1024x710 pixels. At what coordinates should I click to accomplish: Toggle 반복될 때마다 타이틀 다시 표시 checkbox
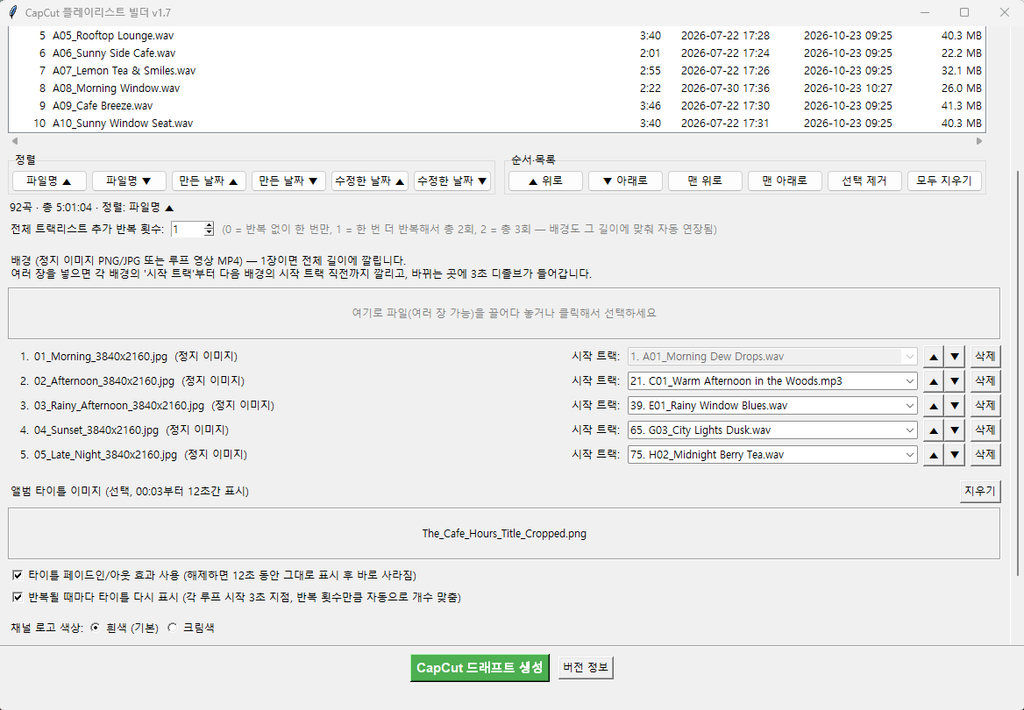pyautogui.click(x=18, y=597)
